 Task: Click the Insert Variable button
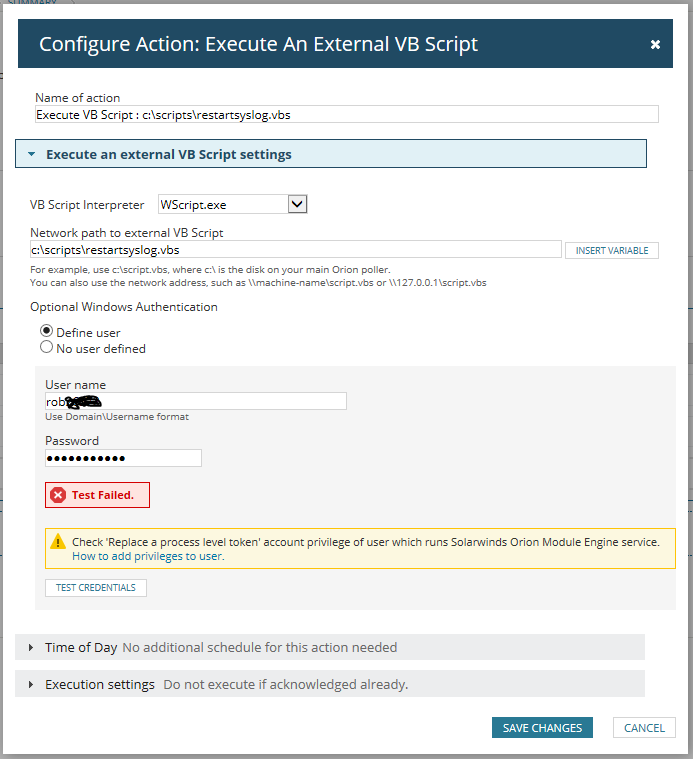click(611, 250)
